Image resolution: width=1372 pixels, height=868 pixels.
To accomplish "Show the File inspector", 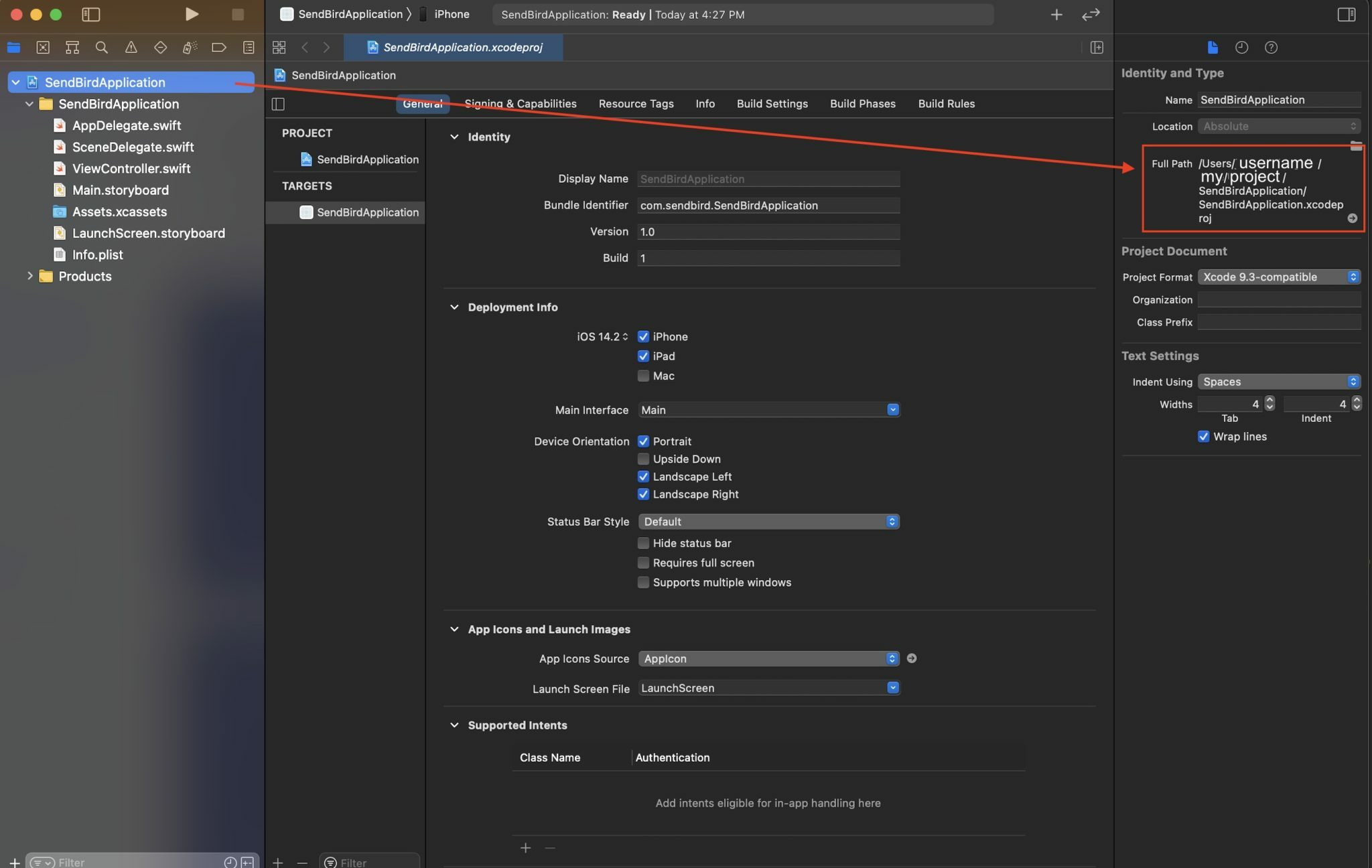I will (1213, 48).
